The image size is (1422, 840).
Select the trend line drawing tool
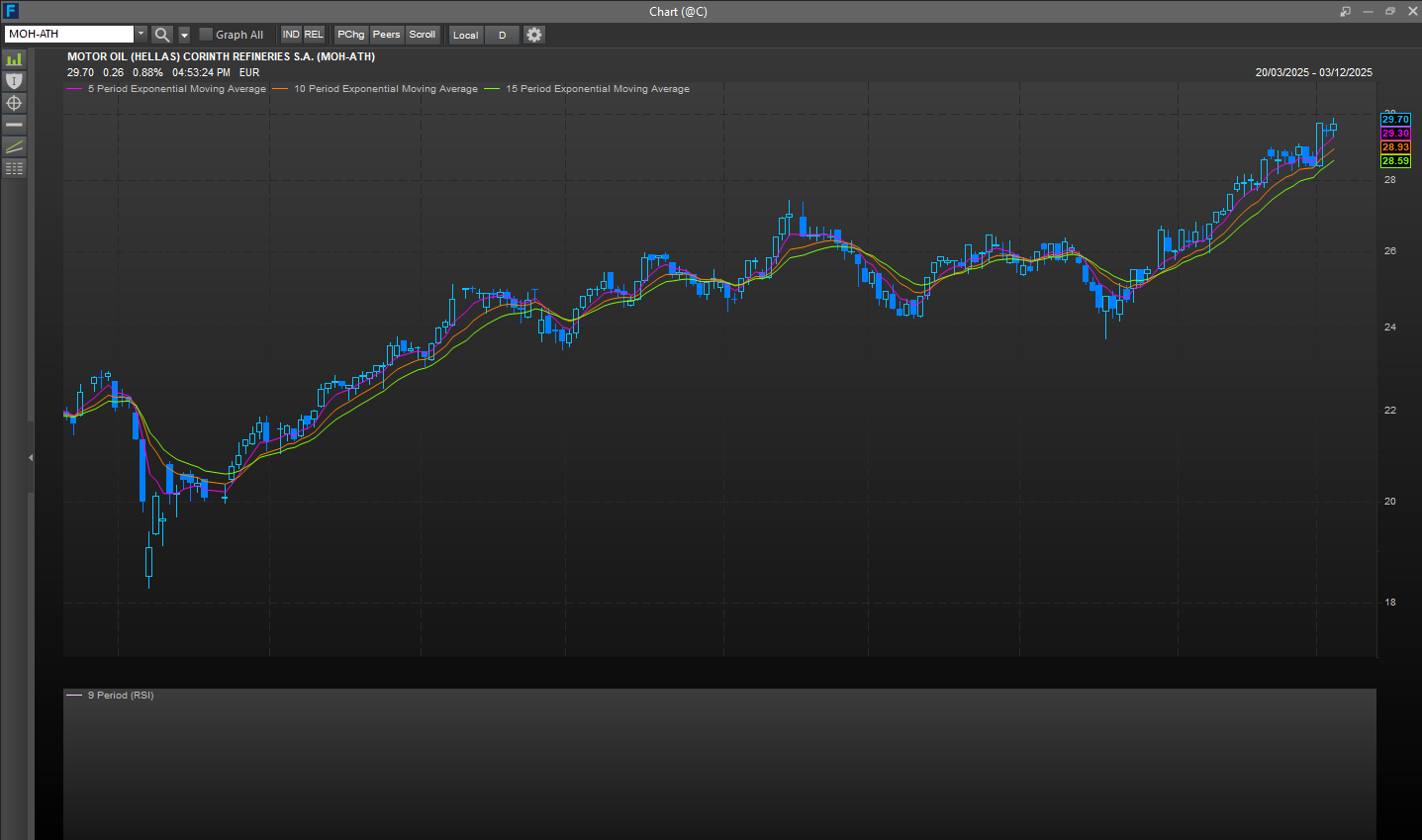[x=14, y=146]
